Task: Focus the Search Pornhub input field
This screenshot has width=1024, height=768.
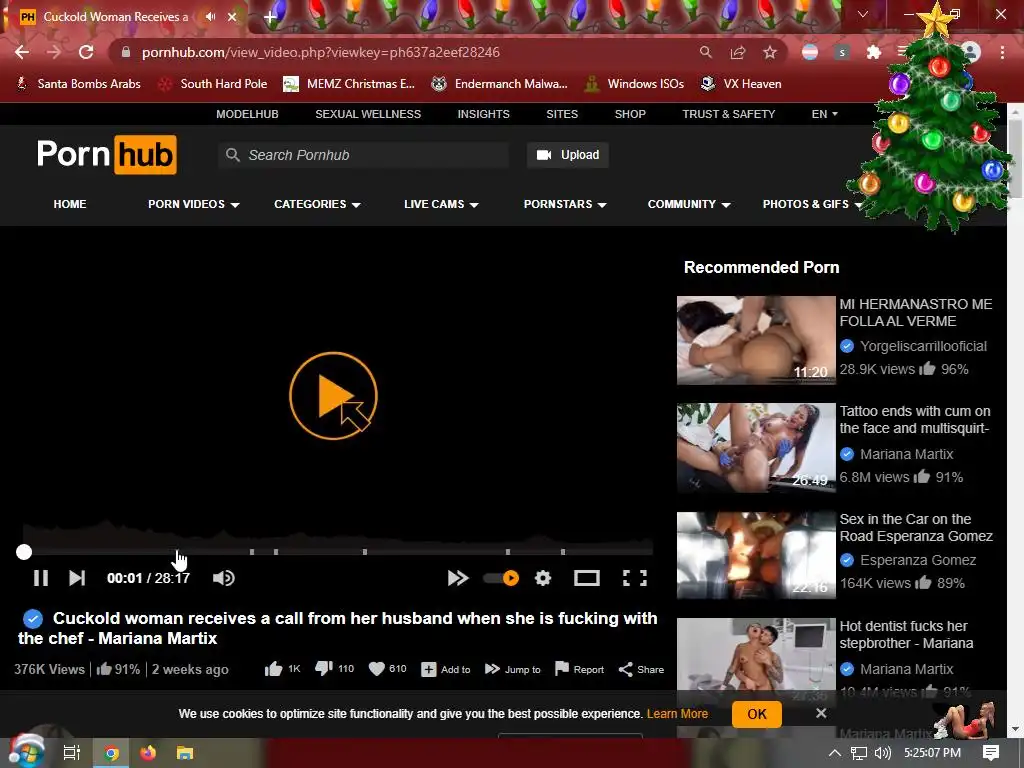Action: click(364, 155)
